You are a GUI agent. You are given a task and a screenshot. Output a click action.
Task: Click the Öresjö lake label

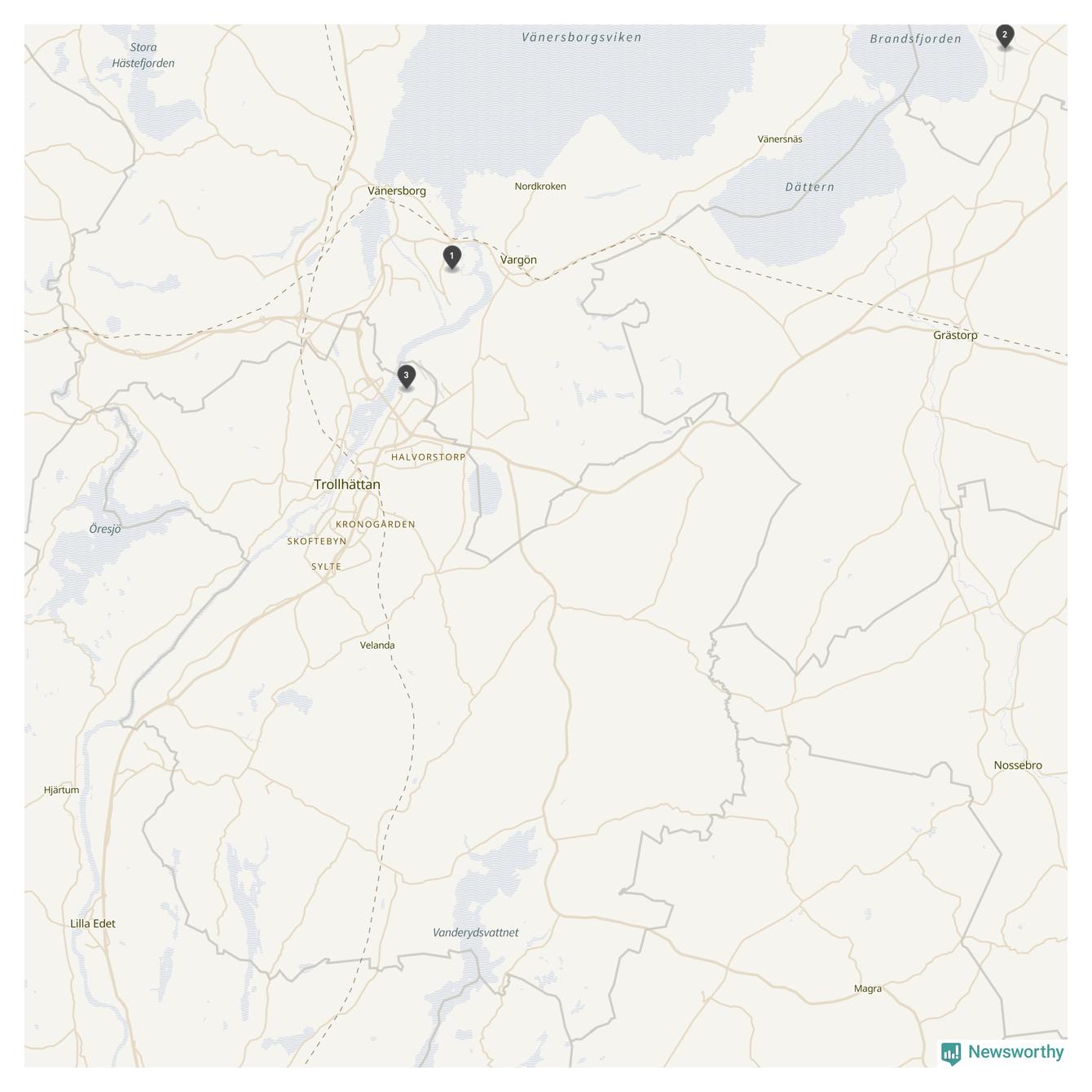pyautogui.click(x=105, y=529)
